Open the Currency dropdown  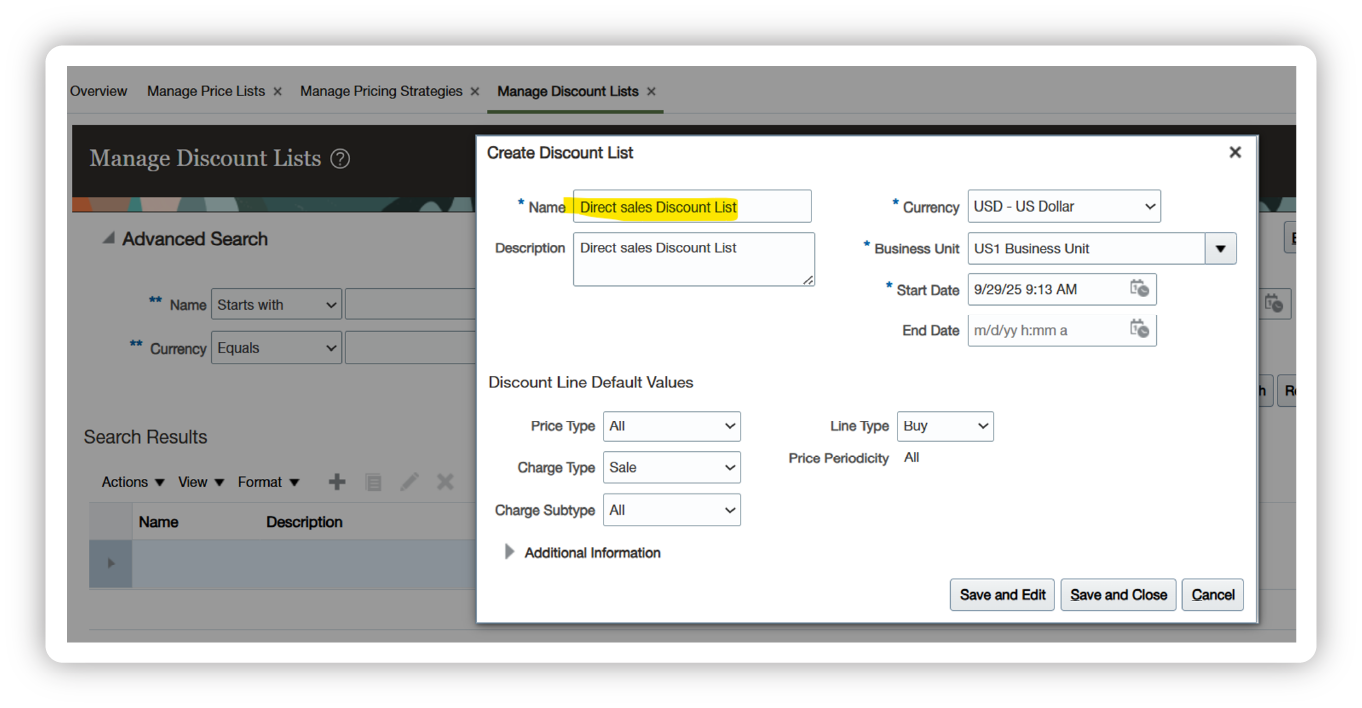(1064, 206)
